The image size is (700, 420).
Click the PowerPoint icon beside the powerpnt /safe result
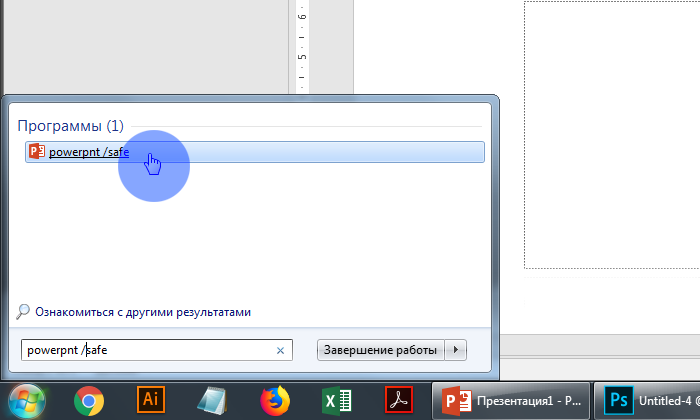[x=37, y=151]
